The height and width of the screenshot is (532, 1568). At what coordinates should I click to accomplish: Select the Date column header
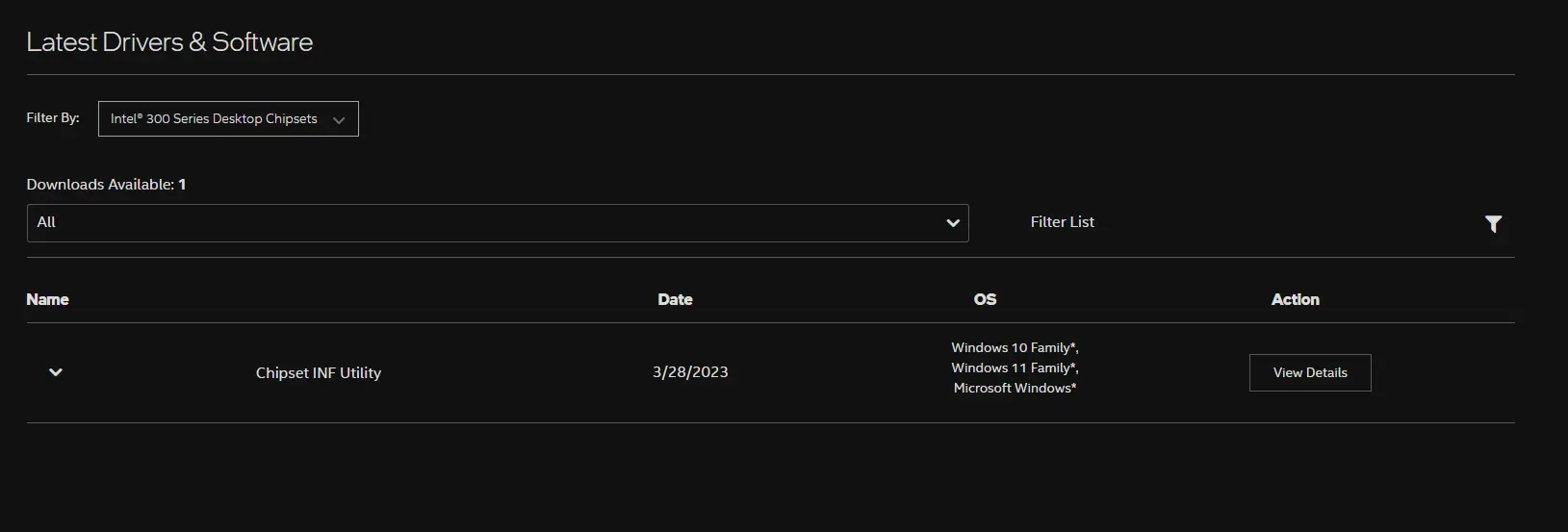point(675,299)
